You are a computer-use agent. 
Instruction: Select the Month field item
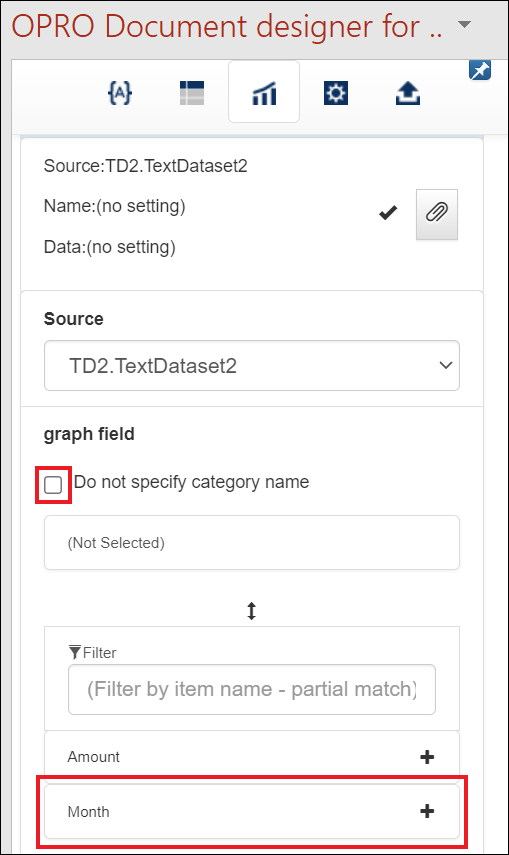(x=251, y=811)
